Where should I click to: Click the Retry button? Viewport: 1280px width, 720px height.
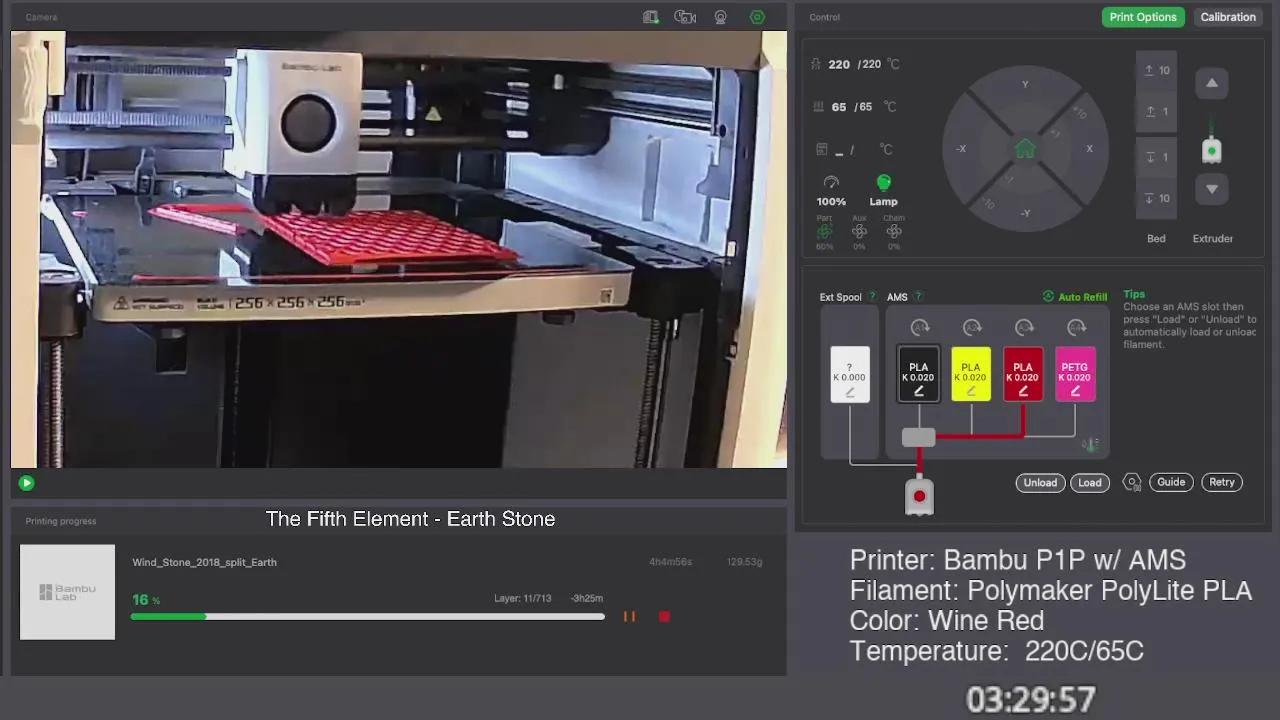point(1222,482)
